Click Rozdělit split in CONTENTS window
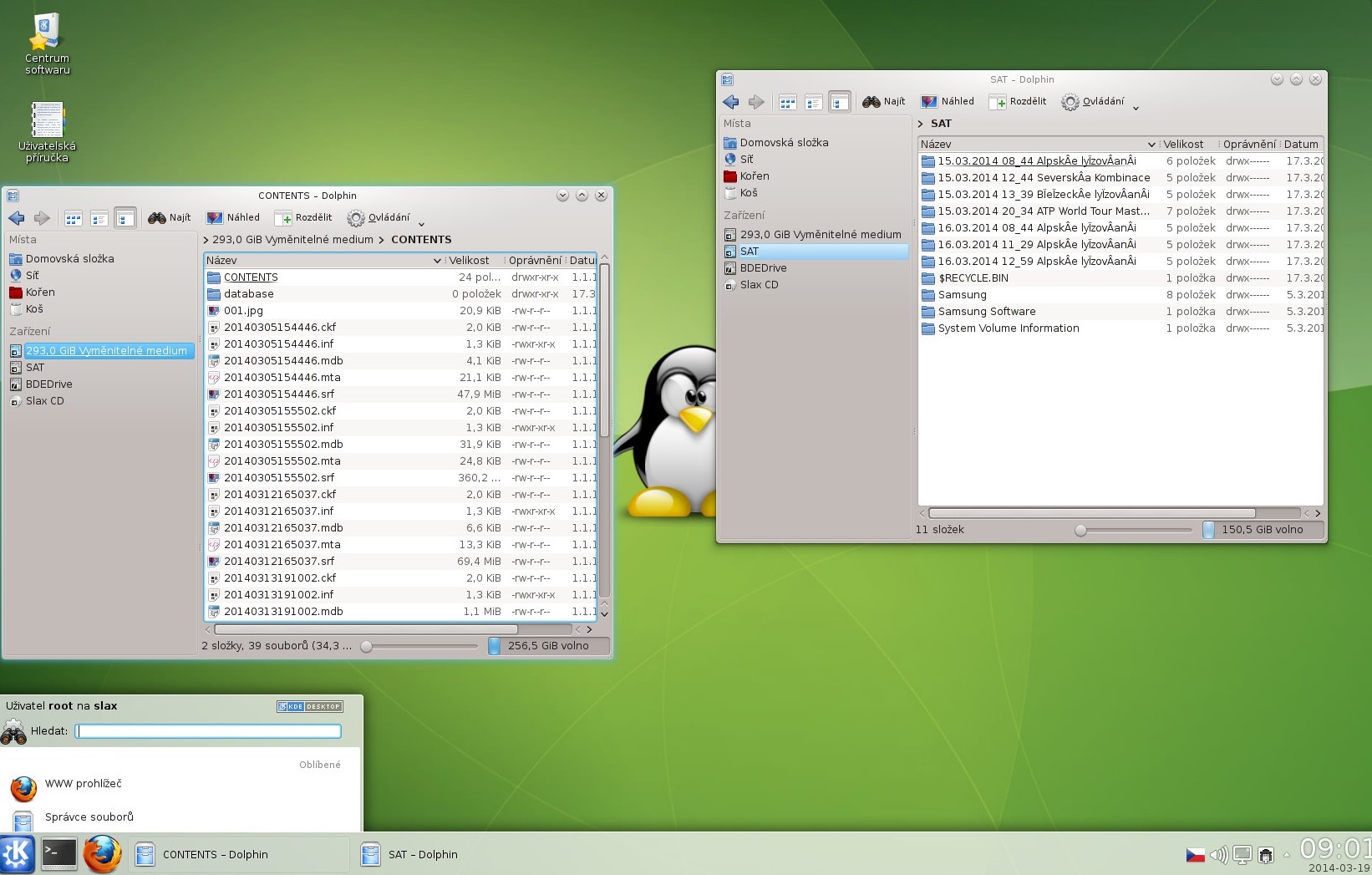The width and height of the screenshot is (1372, 875). (305, 218)
